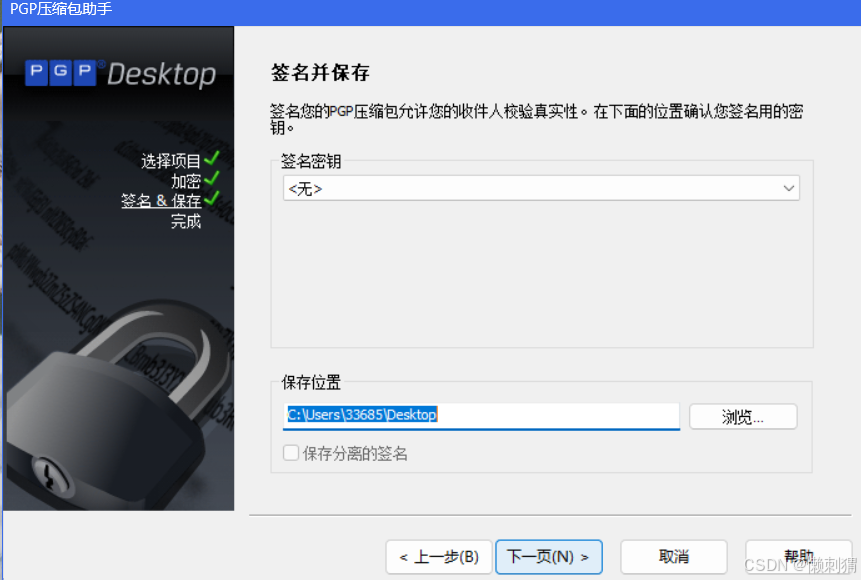The width and height of the screenshot is (861, 580).
Task: Click the PGP Desktop logo
Action: click(x=120, y=74)
